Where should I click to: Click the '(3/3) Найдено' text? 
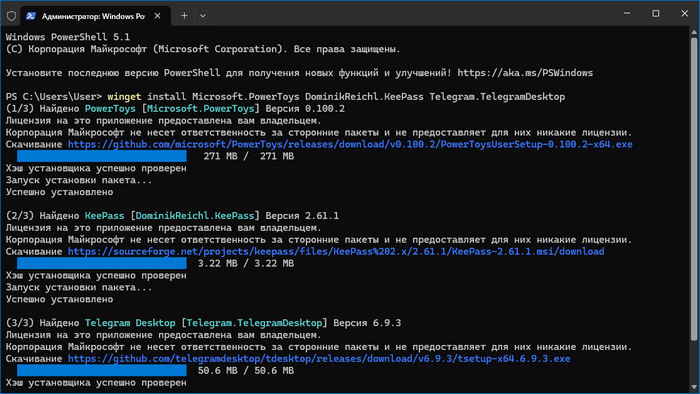coord(42,323)
